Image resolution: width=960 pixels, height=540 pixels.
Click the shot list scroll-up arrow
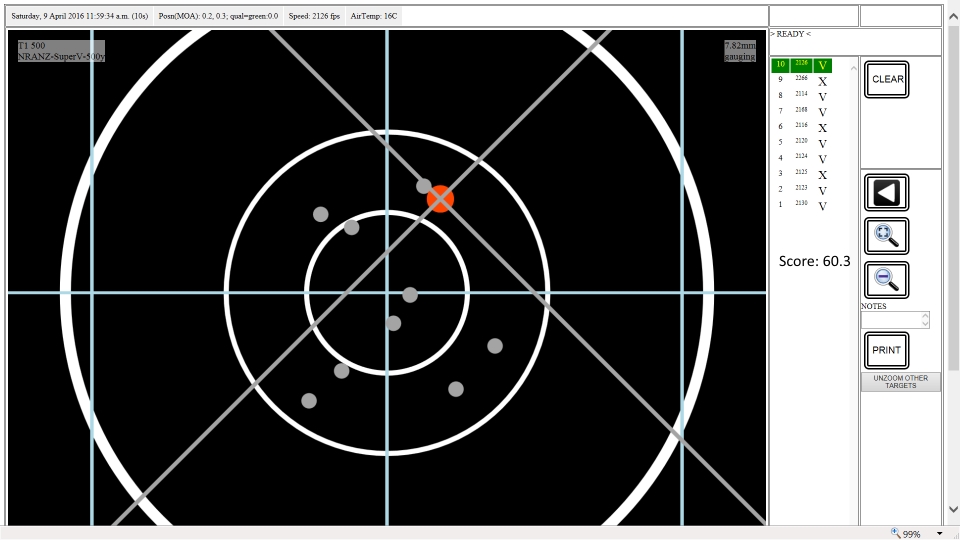pos(853,68)
